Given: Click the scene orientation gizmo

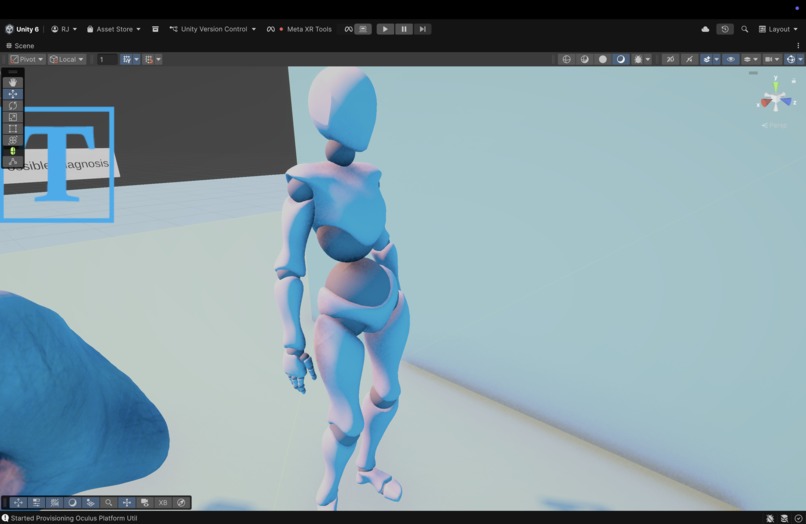Looking at the screenshot, I should 776,99.
